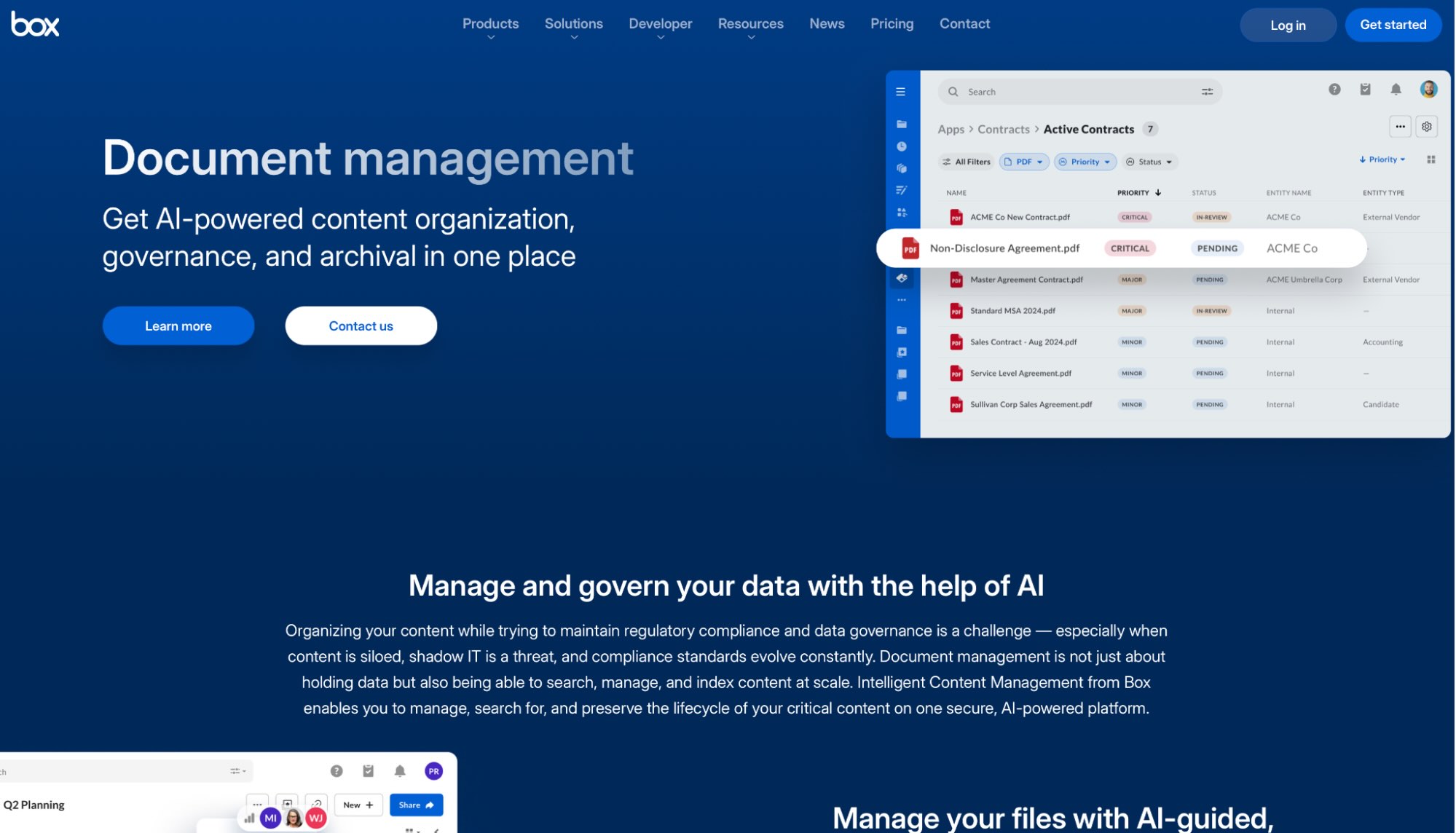Toggle the Priority column sort direction
Image resolution: width=1456 pixels, height=833 pixels.
pos(1158,192)
